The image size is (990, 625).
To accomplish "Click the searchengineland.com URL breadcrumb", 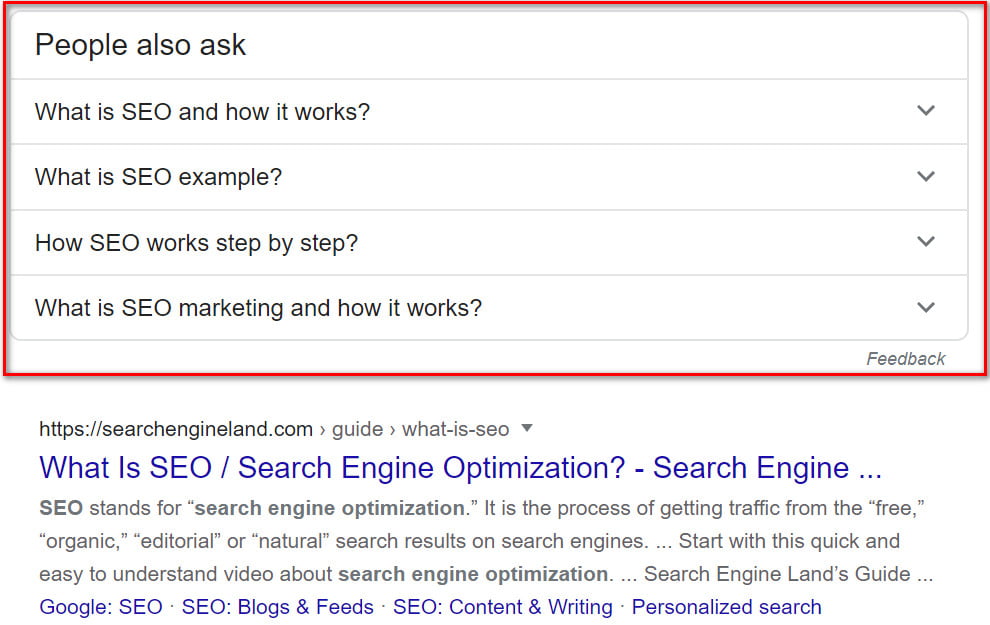I will point(176,429).
